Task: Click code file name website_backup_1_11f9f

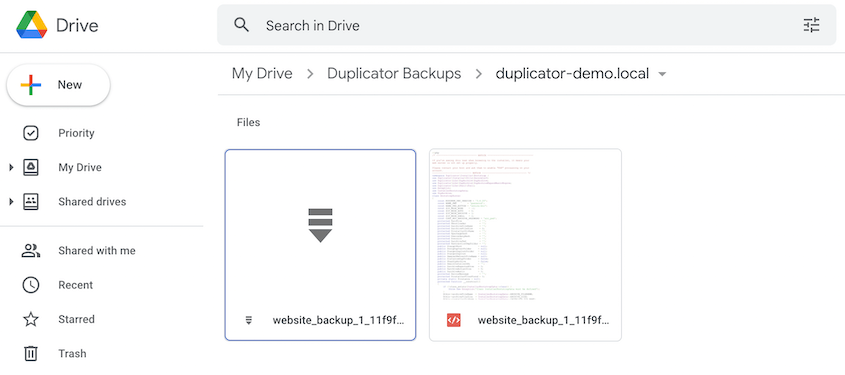Action: (543, 320)
